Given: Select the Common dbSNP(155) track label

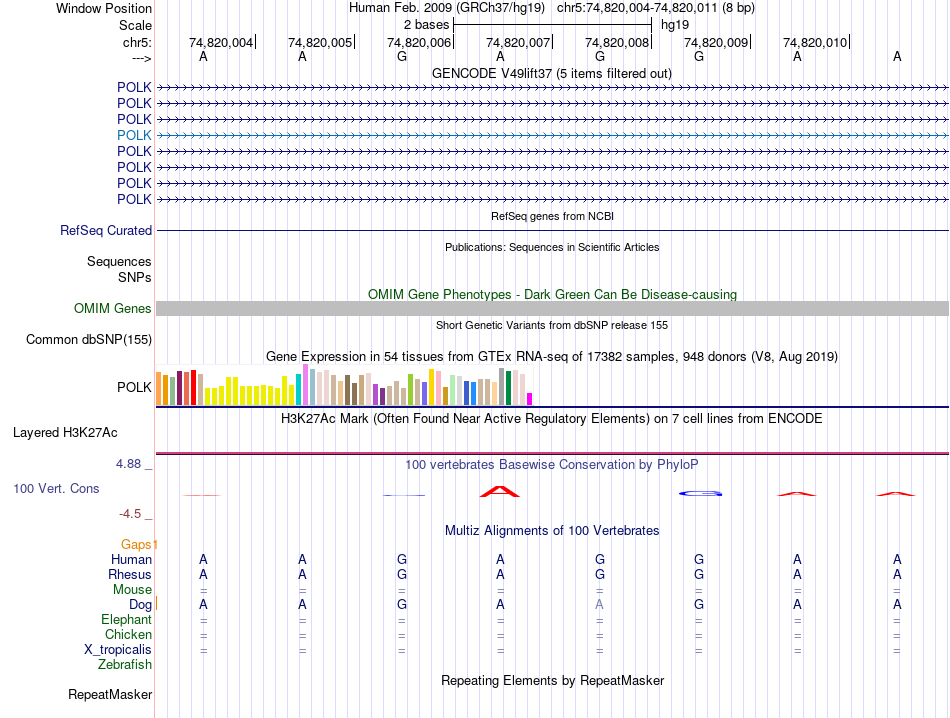Looking at the screenshot, I should [x=88, y=339].
